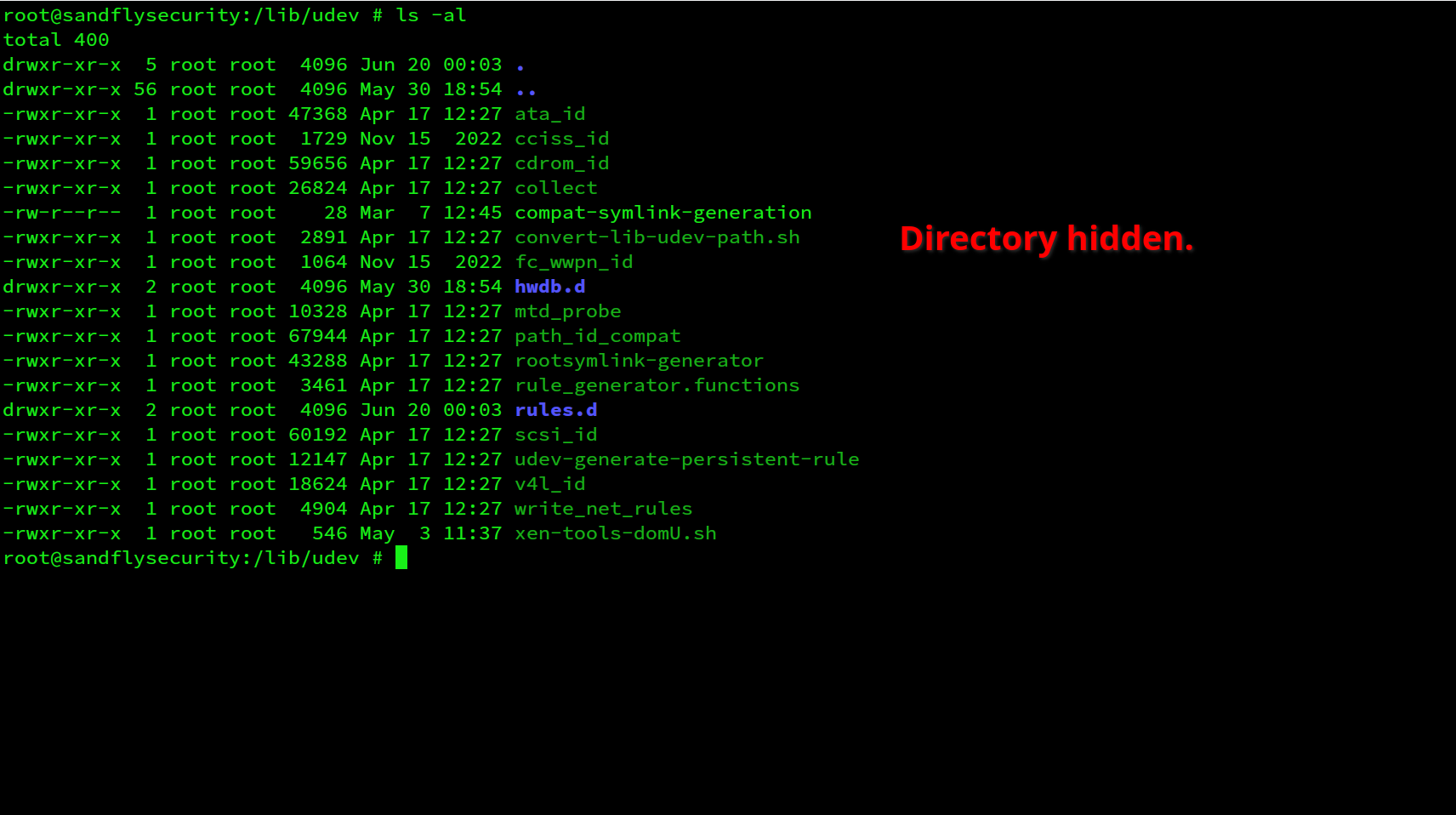Click the rules.d directory name
Viewport: 1456px width, 815px height.
tap(555, 410)
